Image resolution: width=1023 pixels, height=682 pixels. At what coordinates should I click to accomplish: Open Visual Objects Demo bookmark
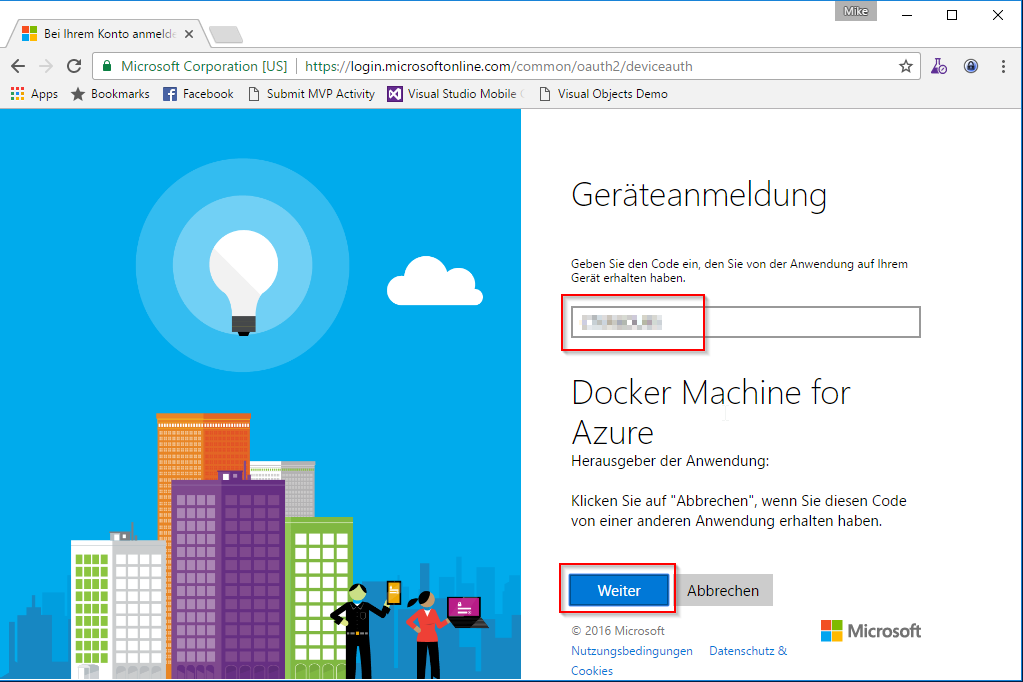603,94
